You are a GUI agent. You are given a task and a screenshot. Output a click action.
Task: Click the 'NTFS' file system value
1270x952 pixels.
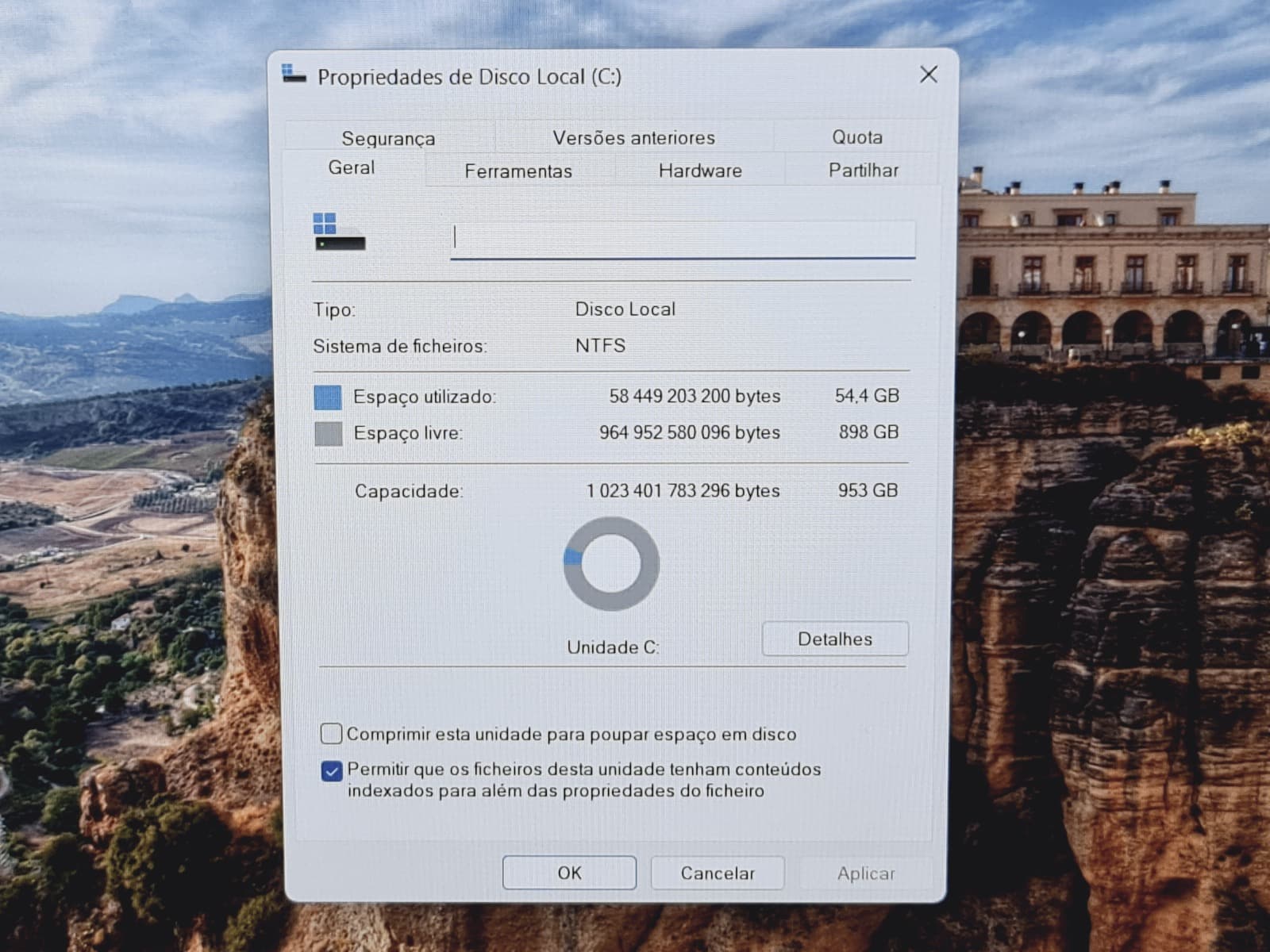600,345
